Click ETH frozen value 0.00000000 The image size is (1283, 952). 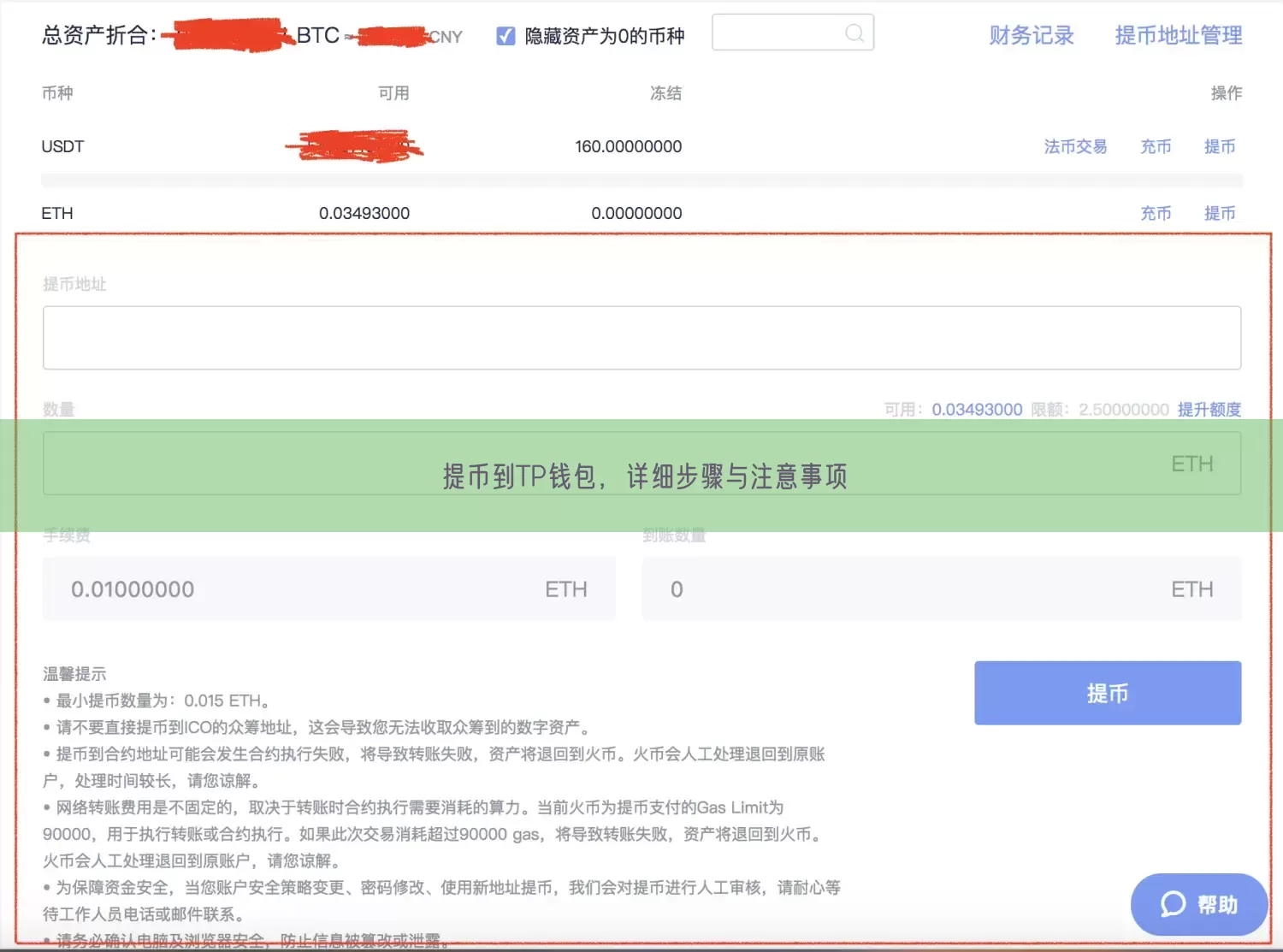636,213
